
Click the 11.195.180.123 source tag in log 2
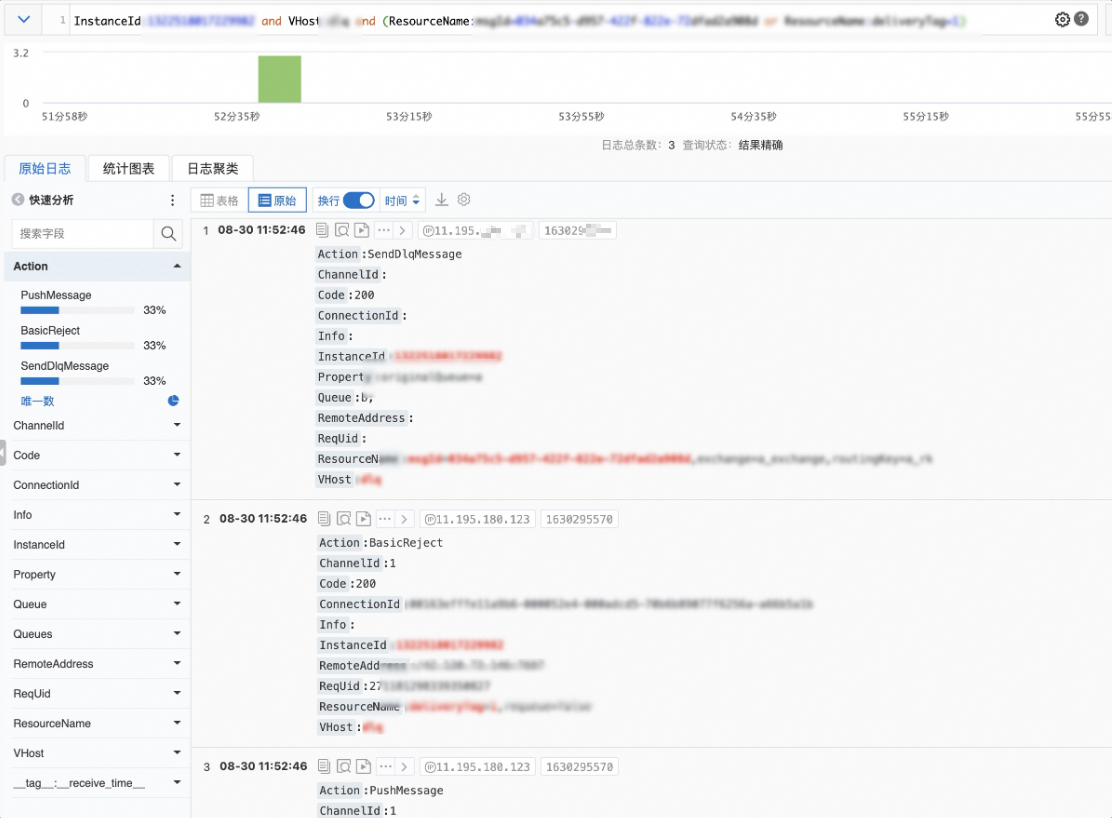[x=478, y=519]
